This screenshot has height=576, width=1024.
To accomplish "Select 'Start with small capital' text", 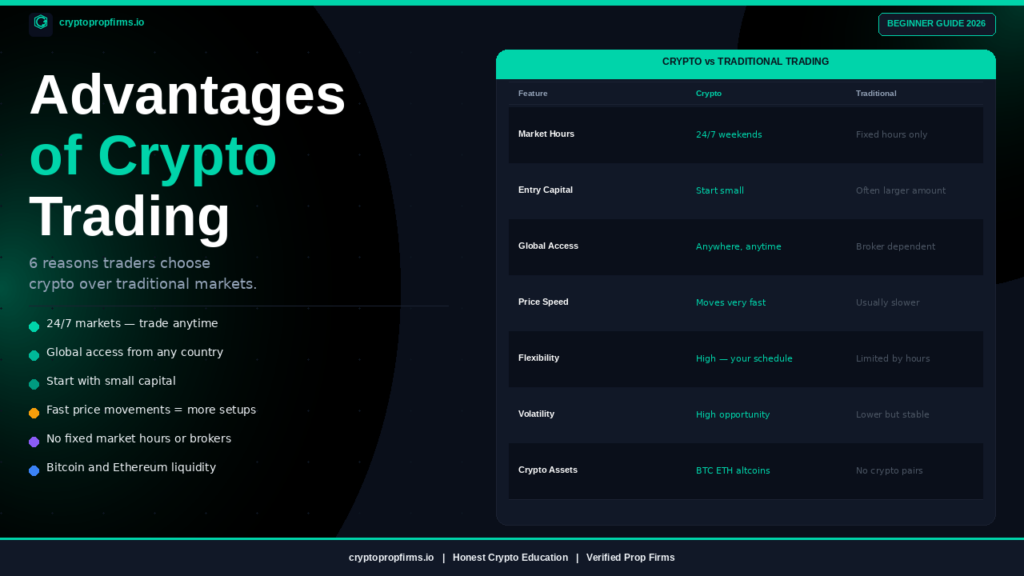I will pyautogui.click(x=111, y=381).
